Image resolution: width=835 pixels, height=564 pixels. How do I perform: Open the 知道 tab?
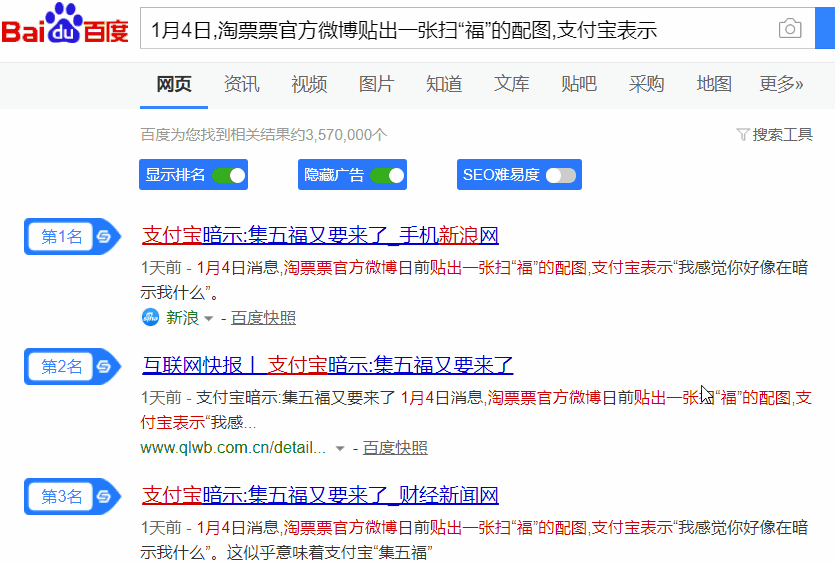pos(444,84)
